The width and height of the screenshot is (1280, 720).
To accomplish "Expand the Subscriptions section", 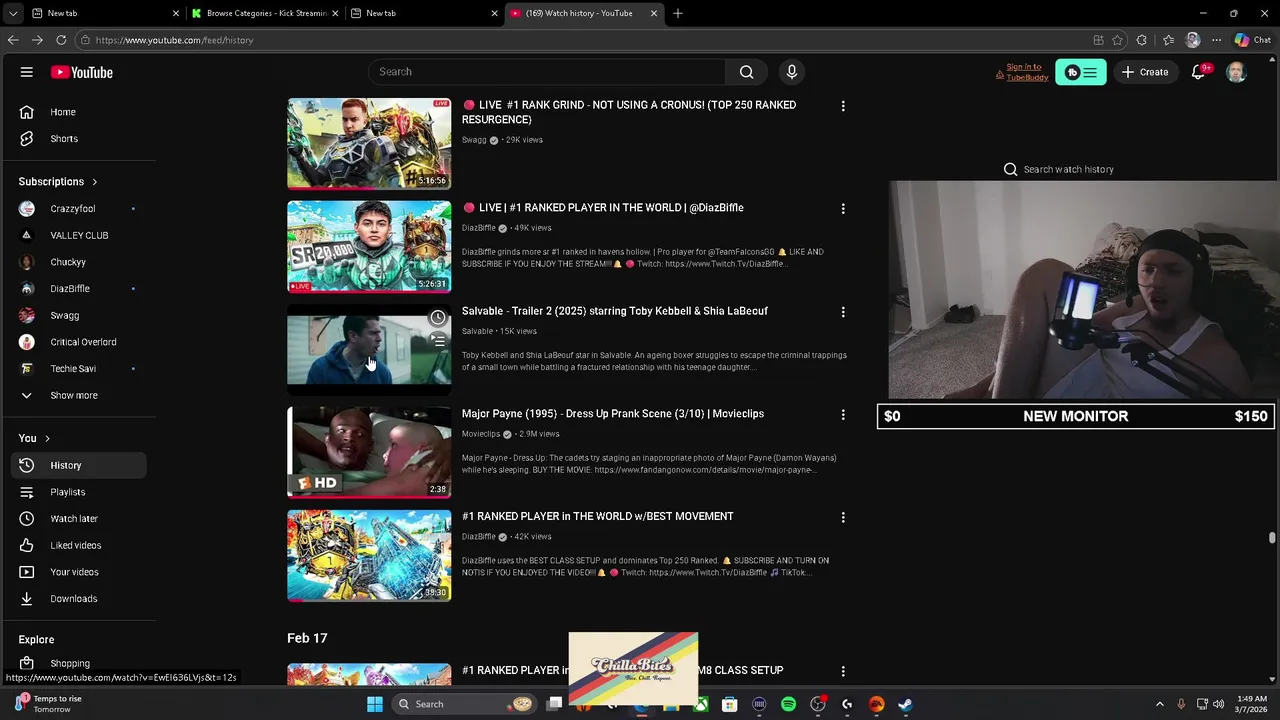I will [x=58, y=182].
